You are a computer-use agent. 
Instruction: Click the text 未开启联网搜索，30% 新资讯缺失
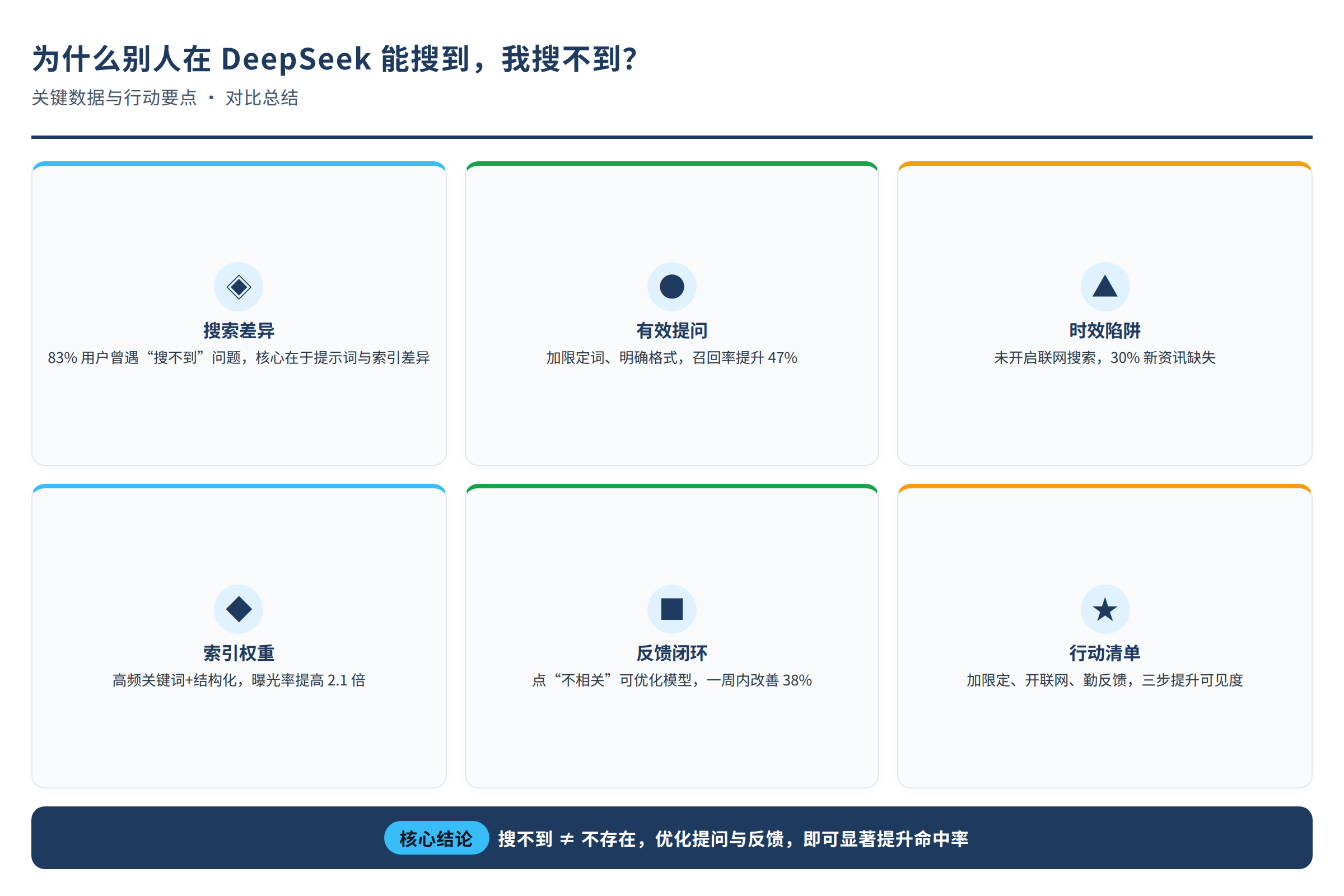click(1105, 358)
